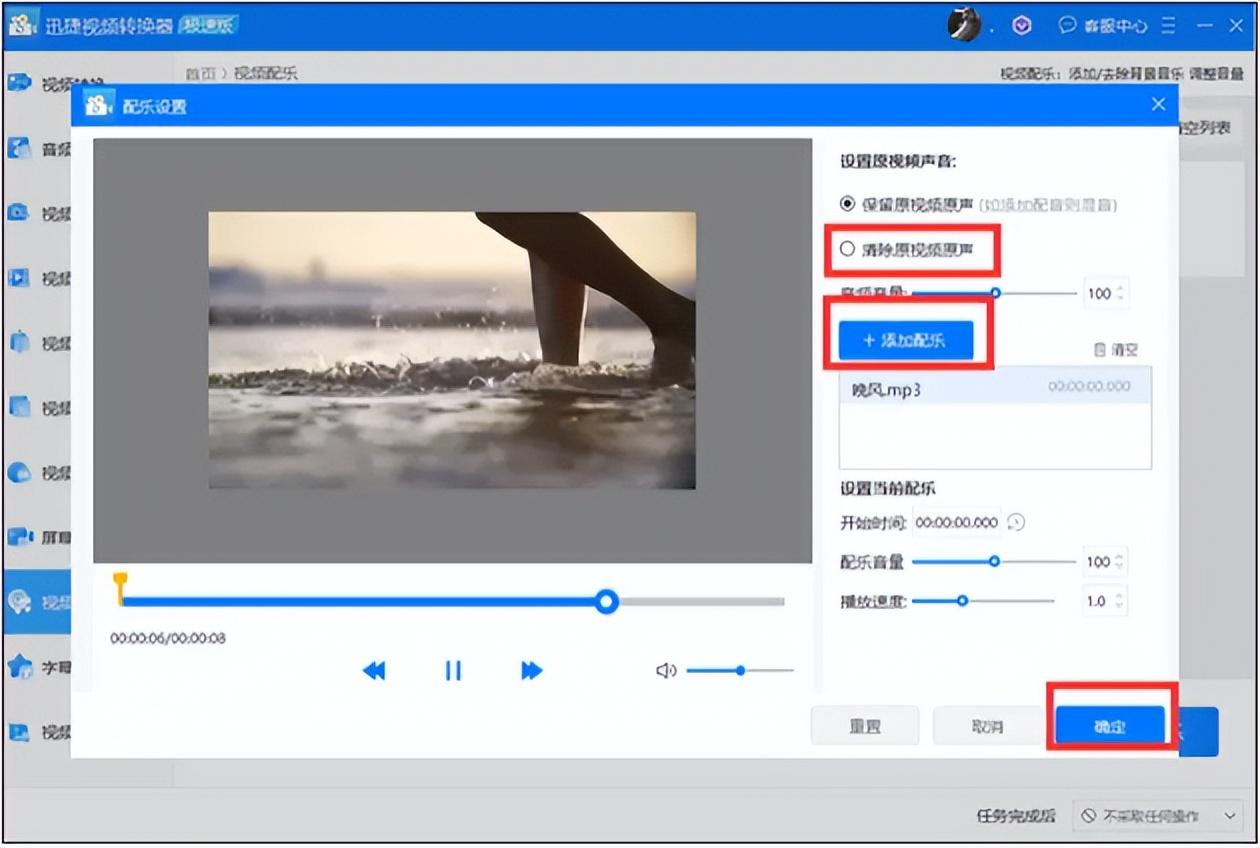The height and width of the screenshot is (848, 1260).
Task: Click the 添加配乐 add music button
Action: point(906,340)
